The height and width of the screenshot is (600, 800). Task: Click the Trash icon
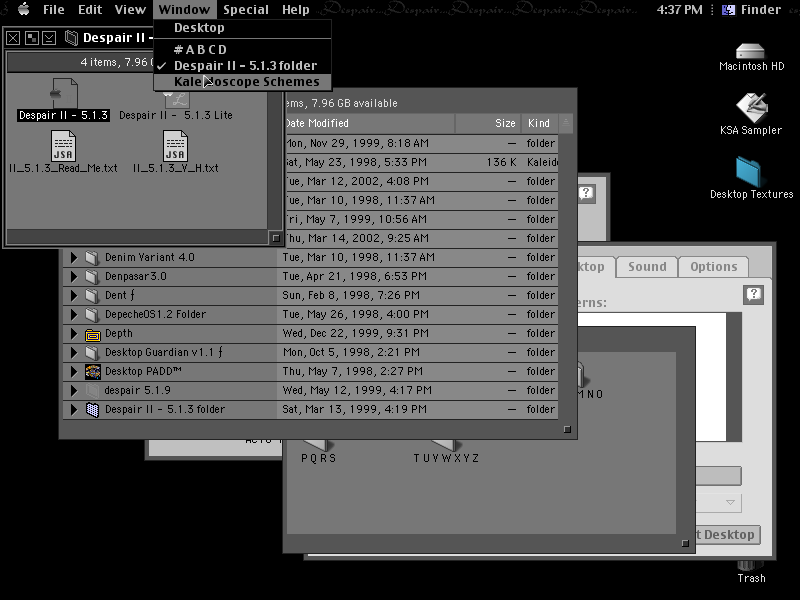(x=751, y=565)
